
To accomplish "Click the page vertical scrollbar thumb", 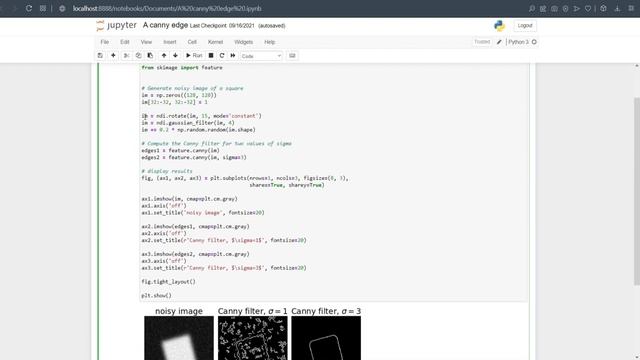I will coord(637,191).
